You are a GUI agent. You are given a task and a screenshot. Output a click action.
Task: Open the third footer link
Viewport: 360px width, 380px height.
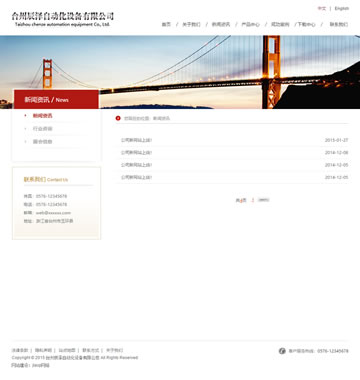[67, 350]
